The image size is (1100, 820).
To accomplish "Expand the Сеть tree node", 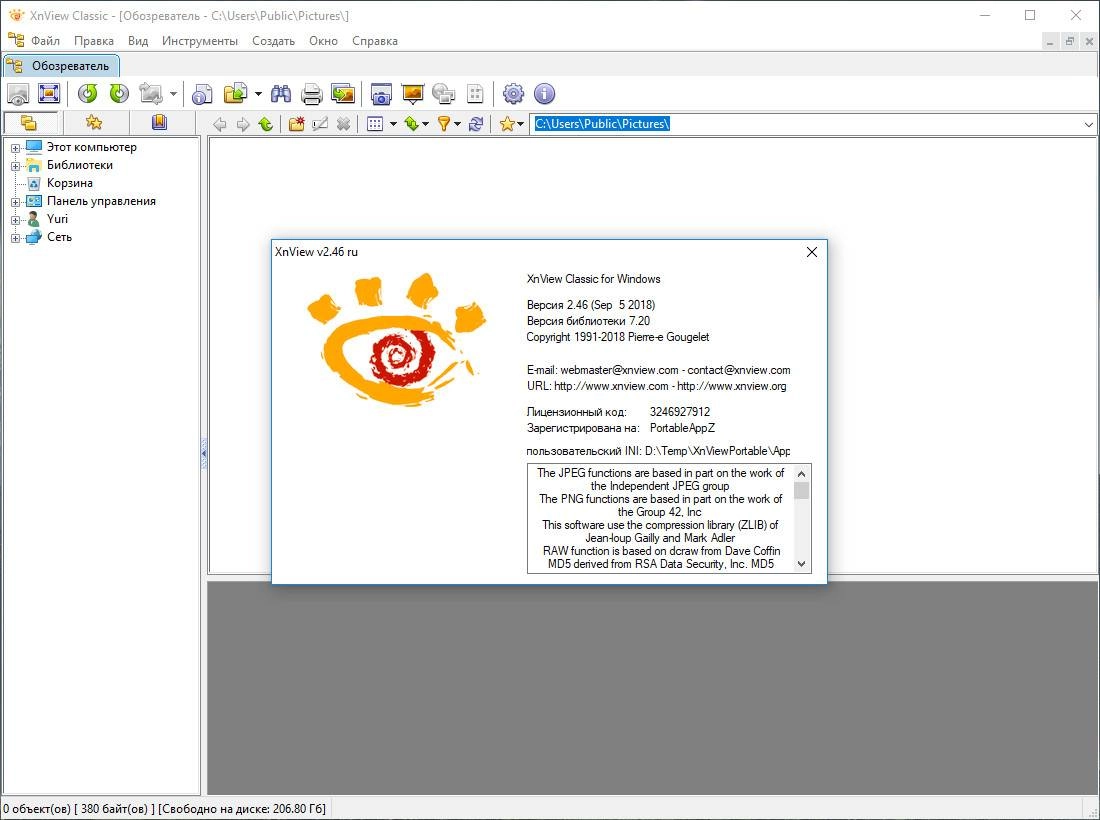I will [15, 238].
